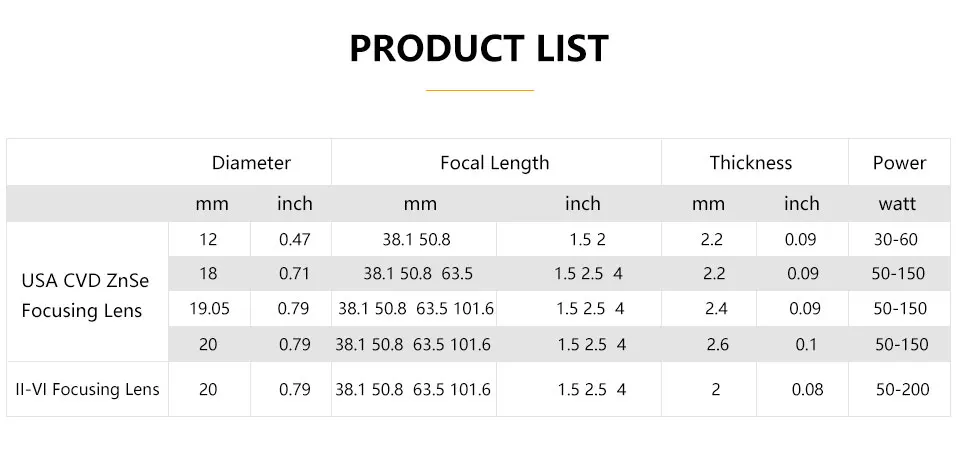Click the 38.1 50.8 focal length cell
960x450 pixels.
coord(416,239)
